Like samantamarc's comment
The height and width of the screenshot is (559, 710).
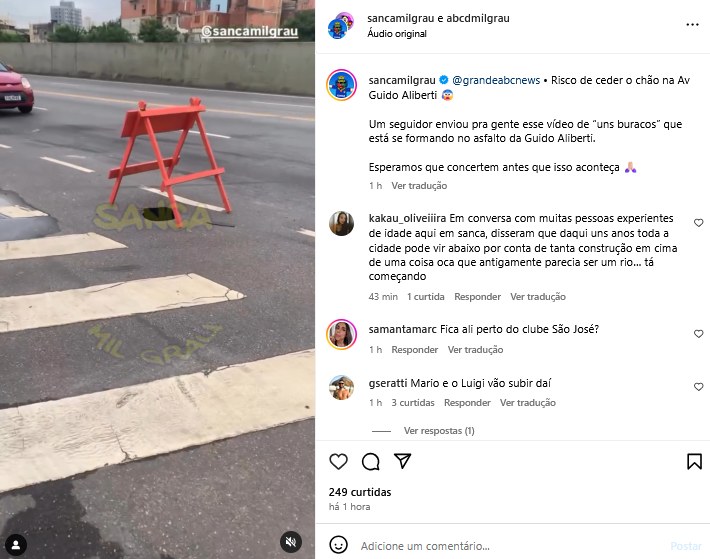pyautogui.click(x=698, y=334)
